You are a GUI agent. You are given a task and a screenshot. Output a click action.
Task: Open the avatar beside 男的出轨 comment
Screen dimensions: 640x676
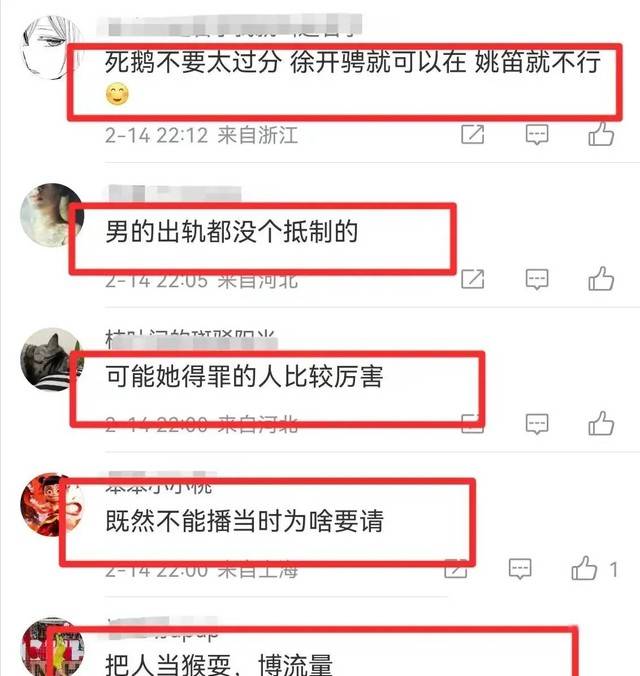tap(52, 215)
